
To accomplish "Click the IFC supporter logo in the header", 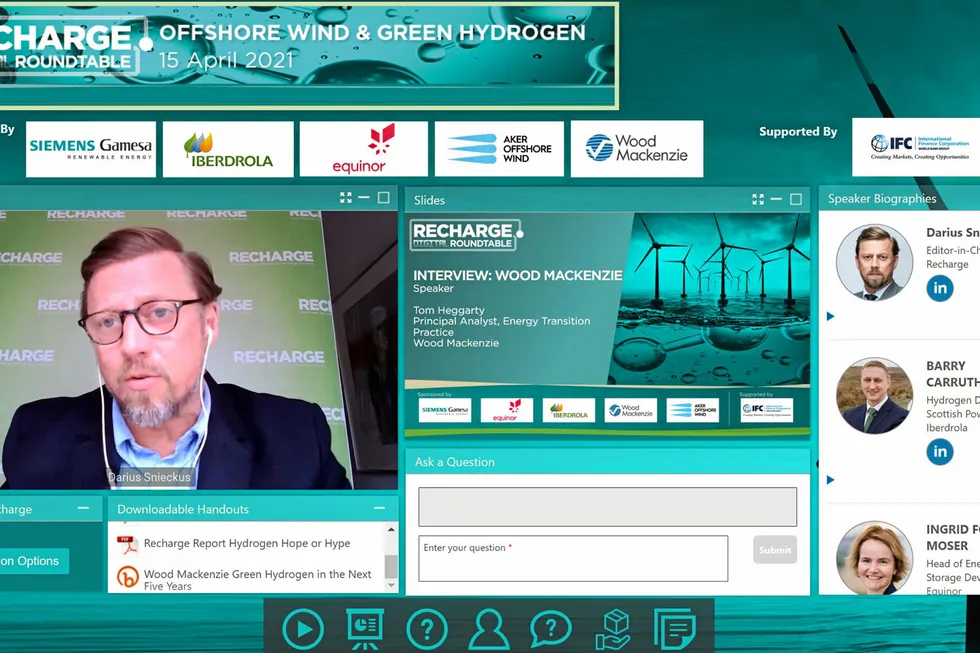I will pos(916,147).
